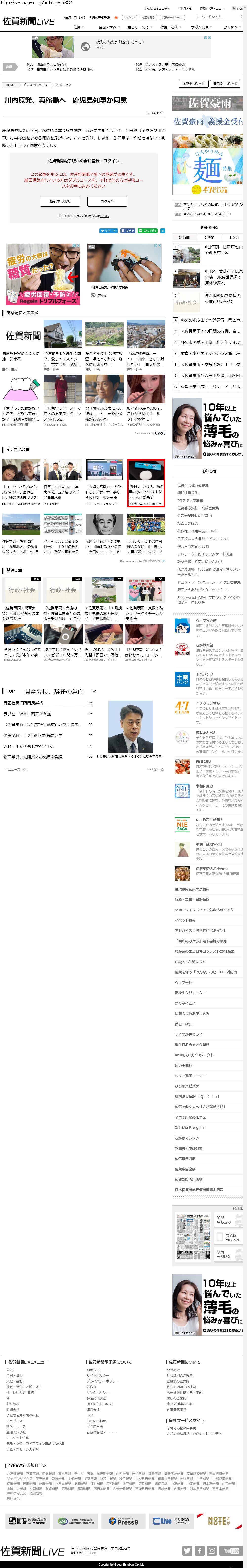The height and width of the screenshot is (1568, 247).
Task: Open the Press9 banner in the footer
Action: coord(123,1521)
